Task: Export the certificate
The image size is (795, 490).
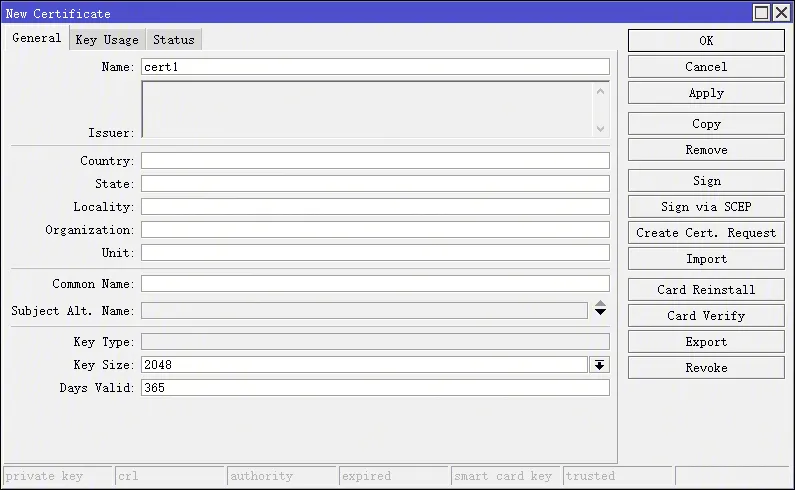Action: [x=706, y=342]
